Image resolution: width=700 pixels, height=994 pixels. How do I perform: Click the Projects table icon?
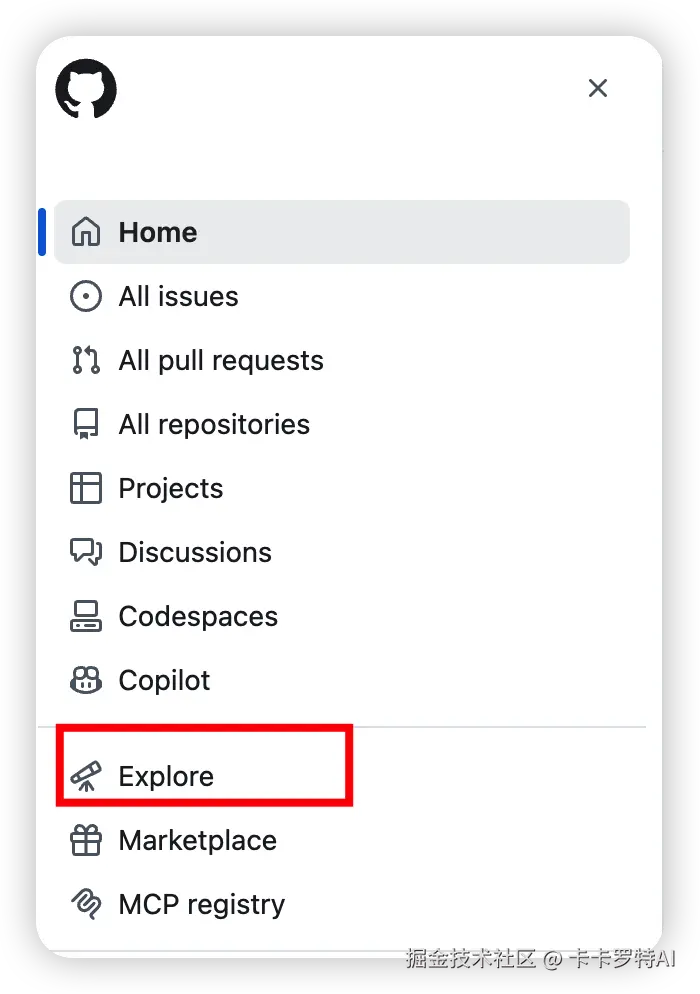pos(86,488)
